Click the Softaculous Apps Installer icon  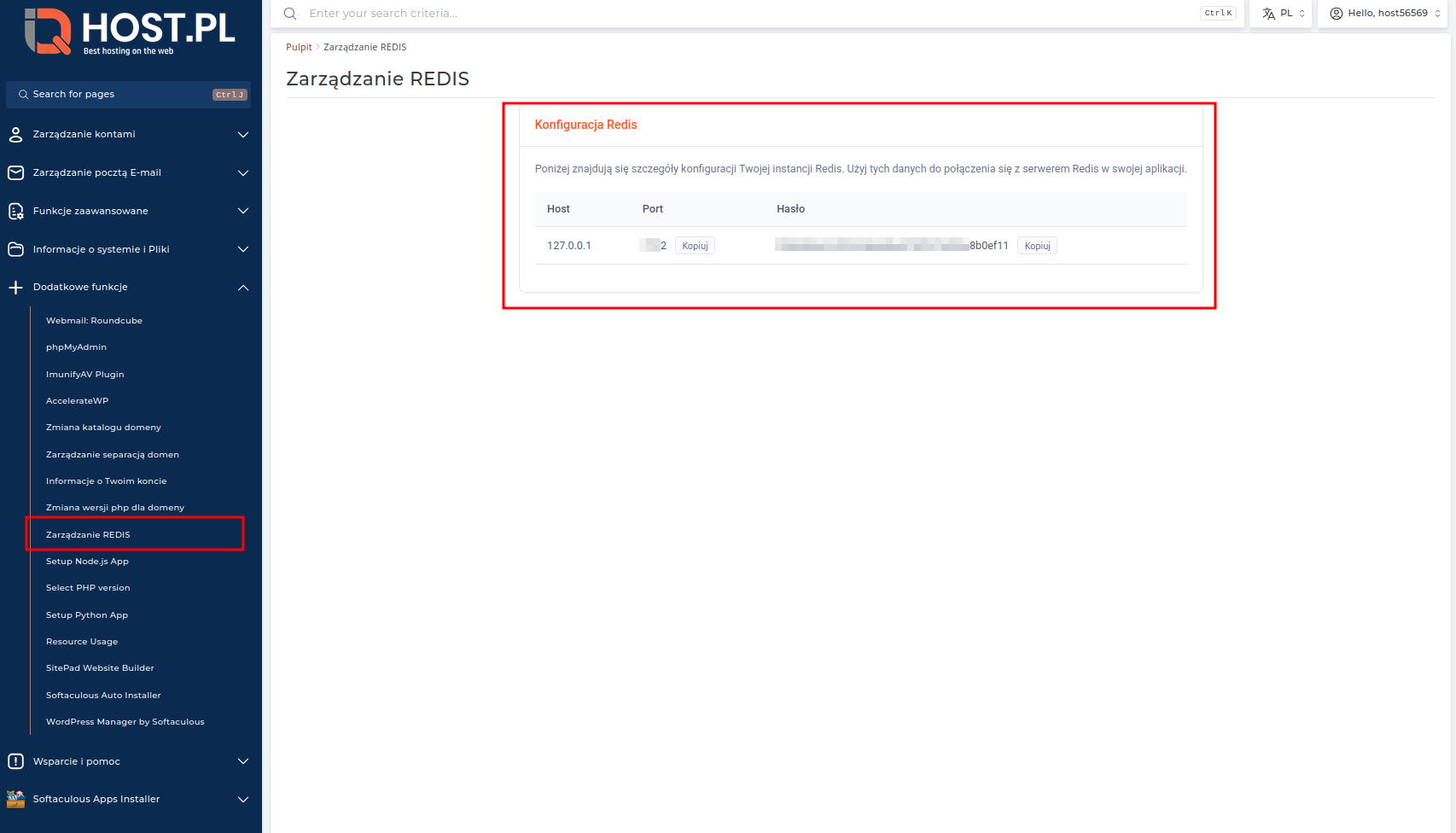tap(15, 800)
